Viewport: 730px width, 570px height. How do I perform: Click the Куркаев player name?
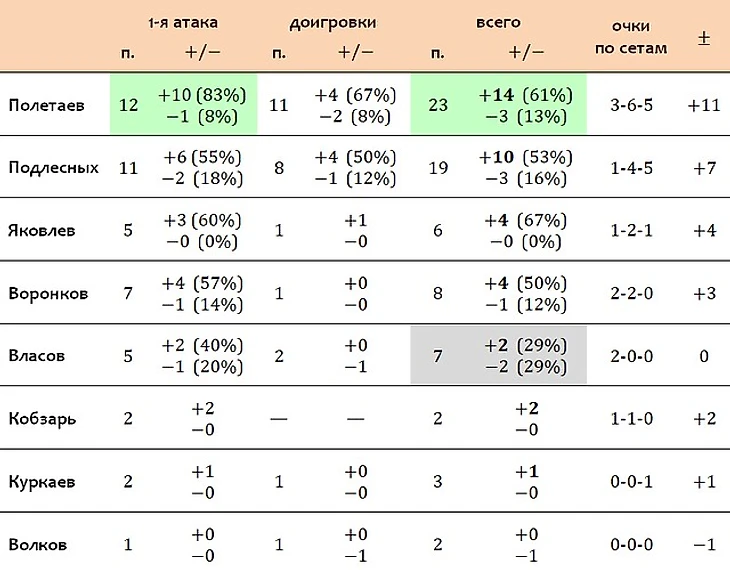tap(41, 482)
